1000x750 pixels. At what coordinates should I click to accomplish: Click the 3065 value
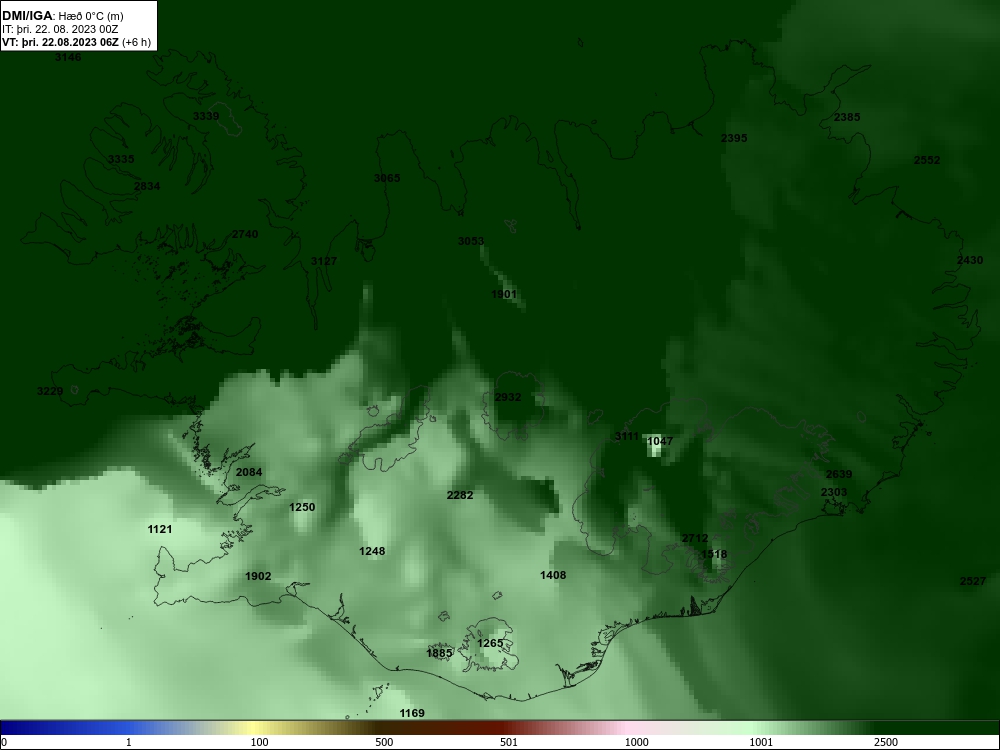387,178
